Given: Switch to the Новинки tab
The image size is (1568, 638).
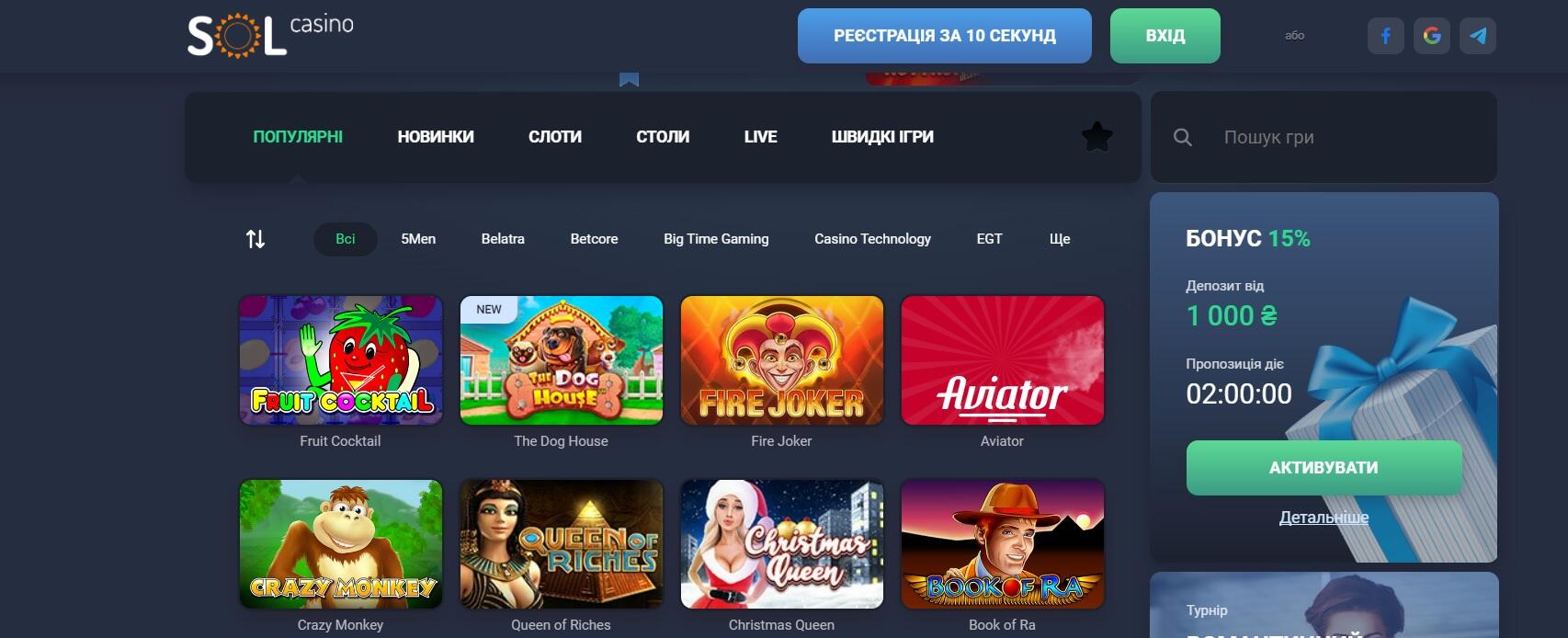Looking at the screenshot, I should (x=436, y=137).
